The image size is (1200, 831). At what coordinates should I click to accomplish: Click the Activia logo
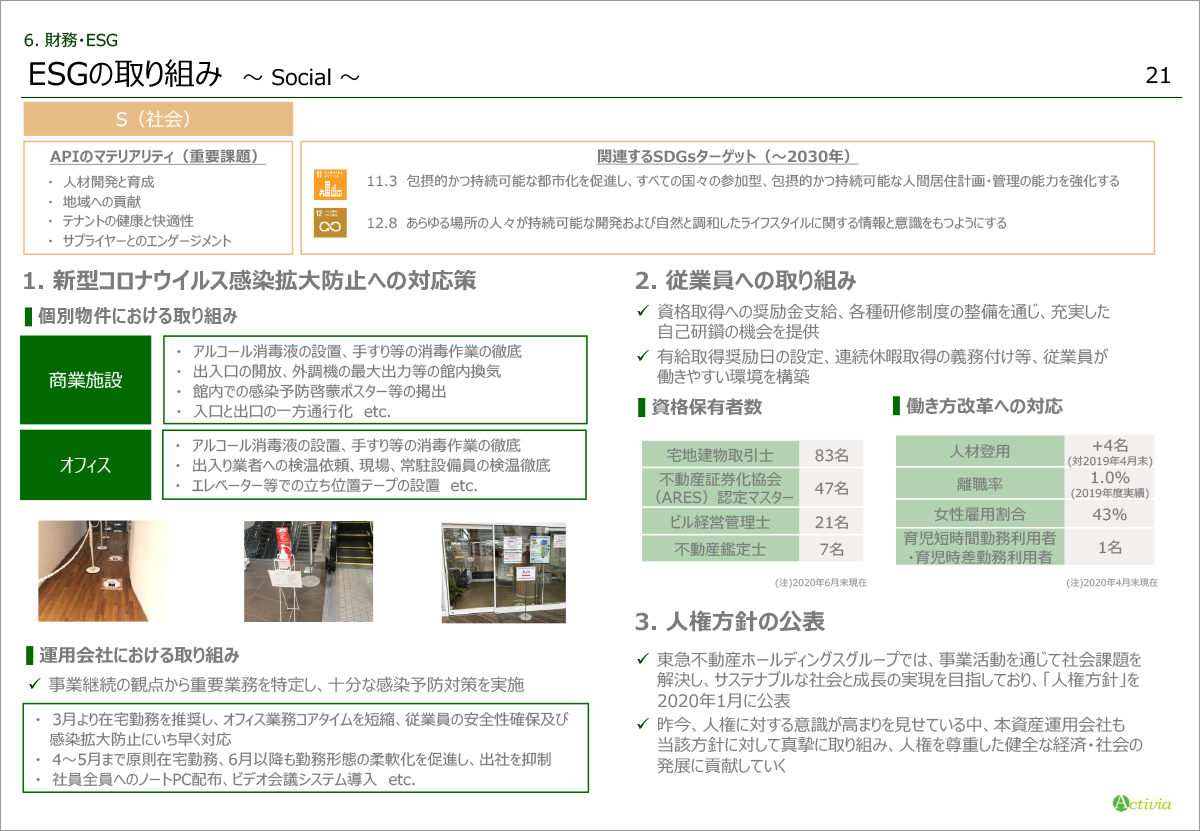1141,801
